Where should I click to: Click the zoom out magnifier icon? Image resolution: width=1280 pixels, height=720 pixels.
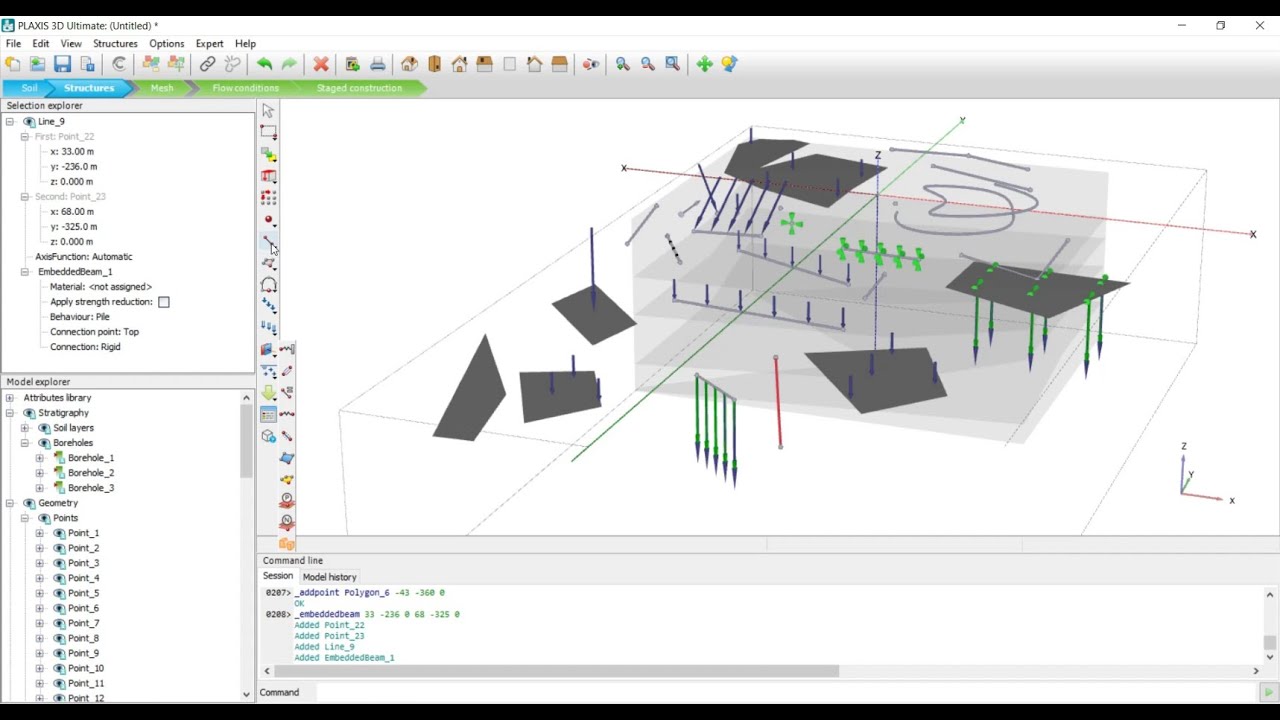647,64
